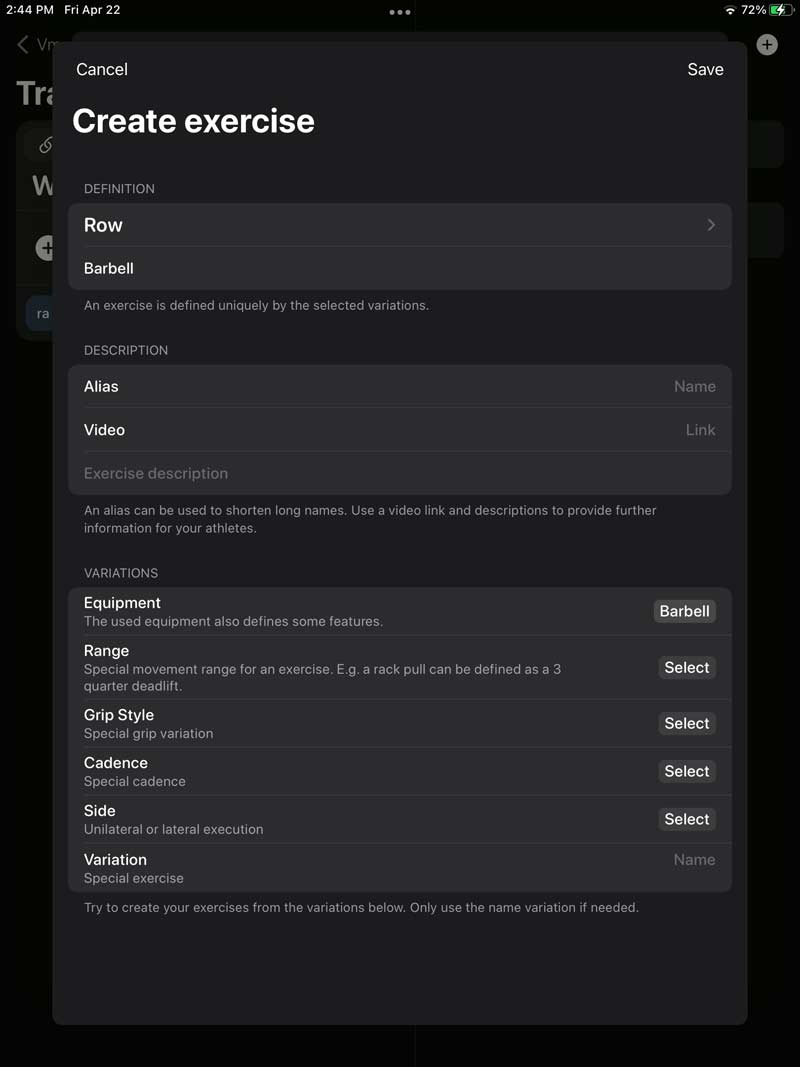Select the Row definition row

click(400, 225)
